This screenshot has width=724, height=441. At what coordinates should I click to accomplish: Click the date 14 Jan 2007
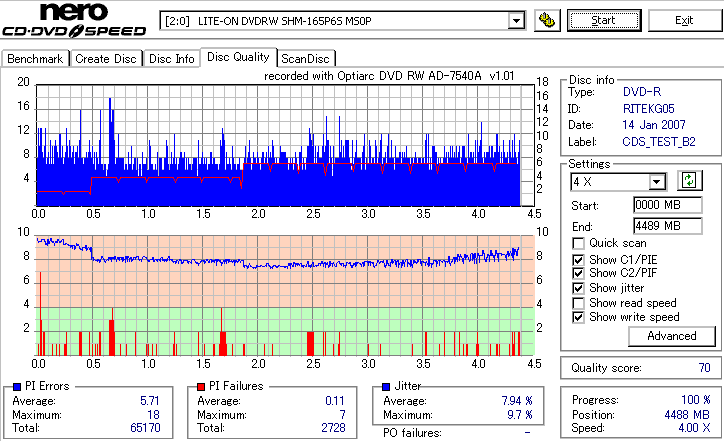[x=654, y=125]
